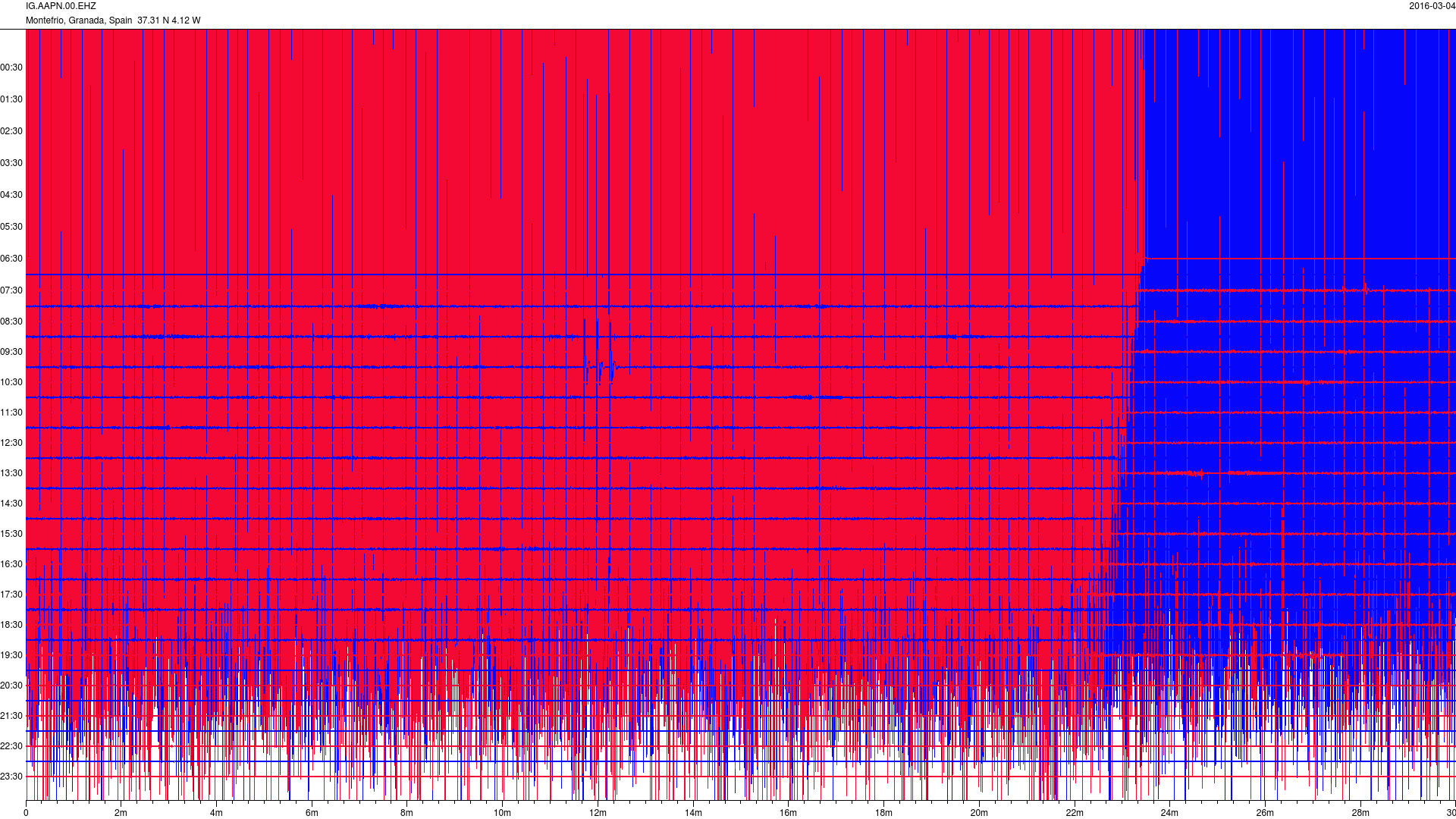Click the 26m minute axis label
1456x819 pixels.
pyautogui.click(x=1265, y=813)
